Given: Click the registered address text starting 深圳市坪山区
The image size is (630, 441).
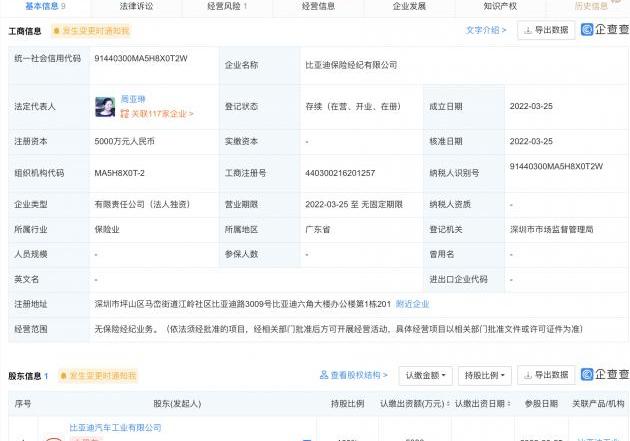Looking at the screenshot, I should point(242,304).
